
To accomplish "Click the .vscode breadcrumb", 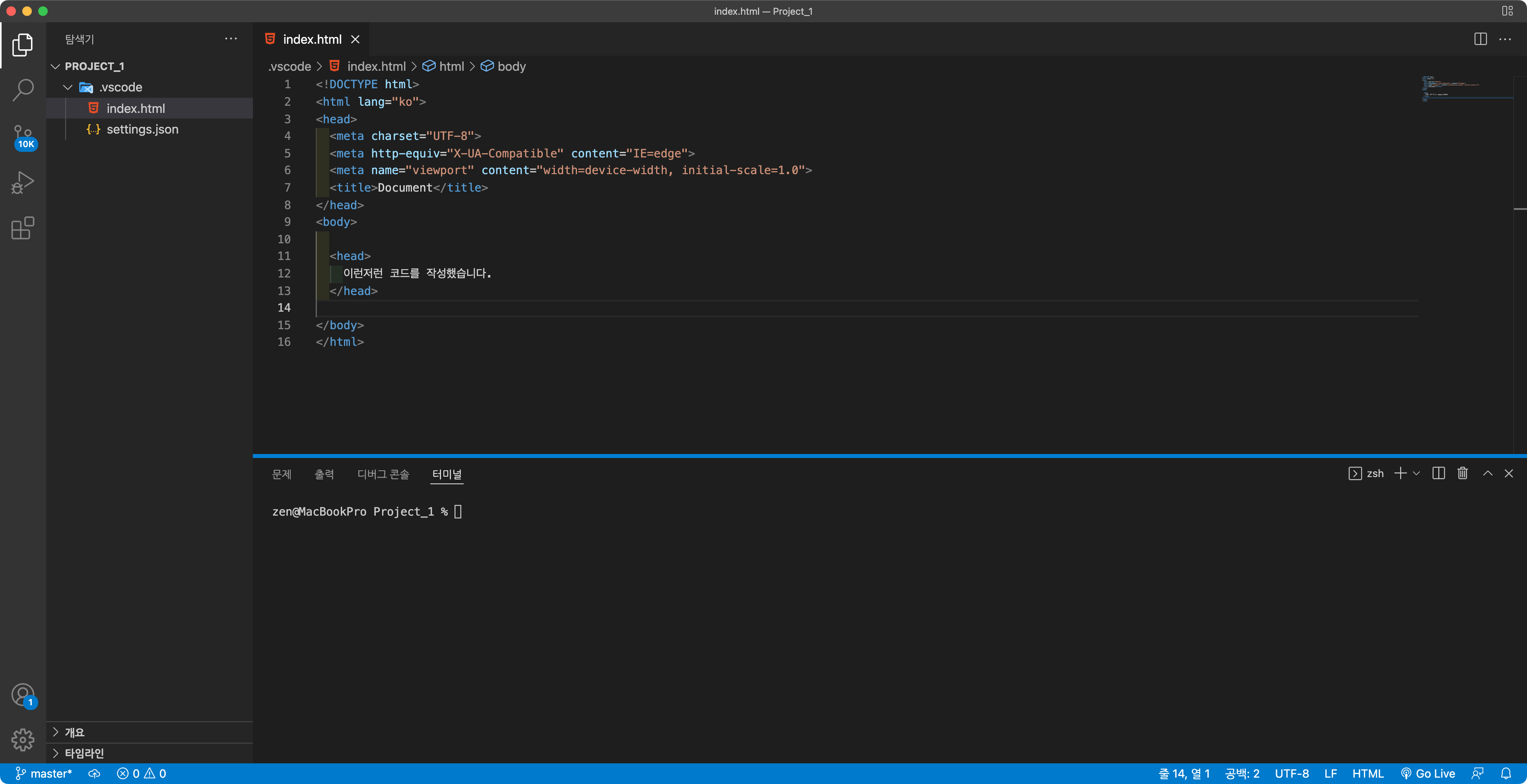I will click(x=289, y=66).
